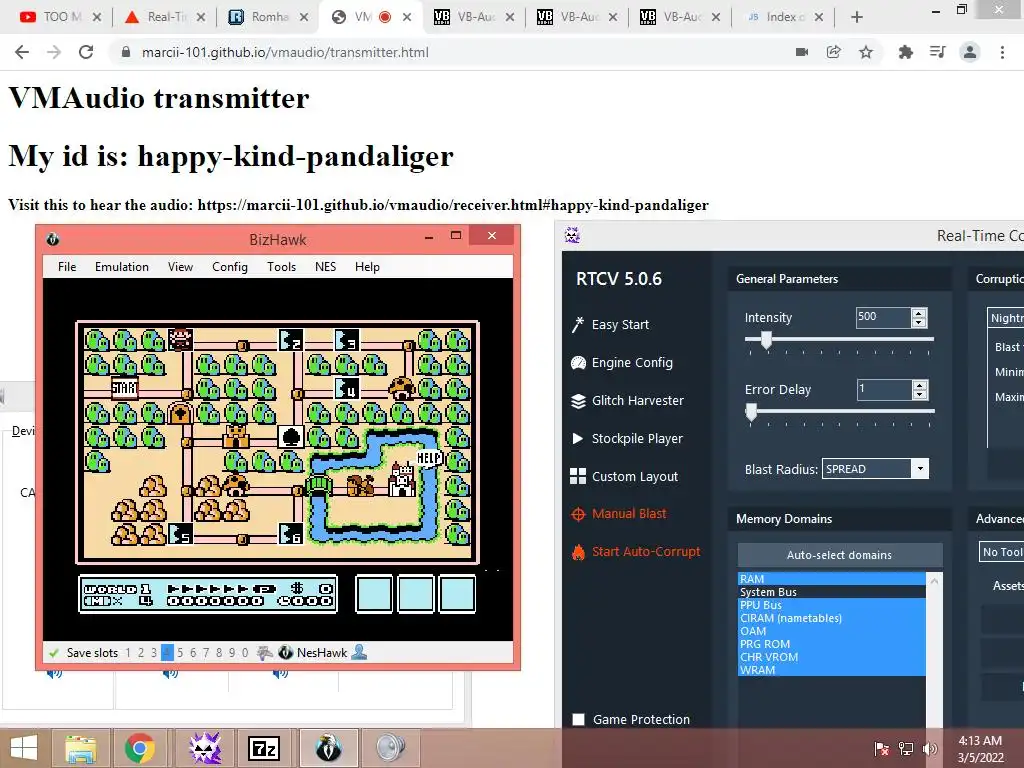Screen dimensions: 1024x768
Task: Toggle the CHR VROM memory domain
Action: click(831, 657)
